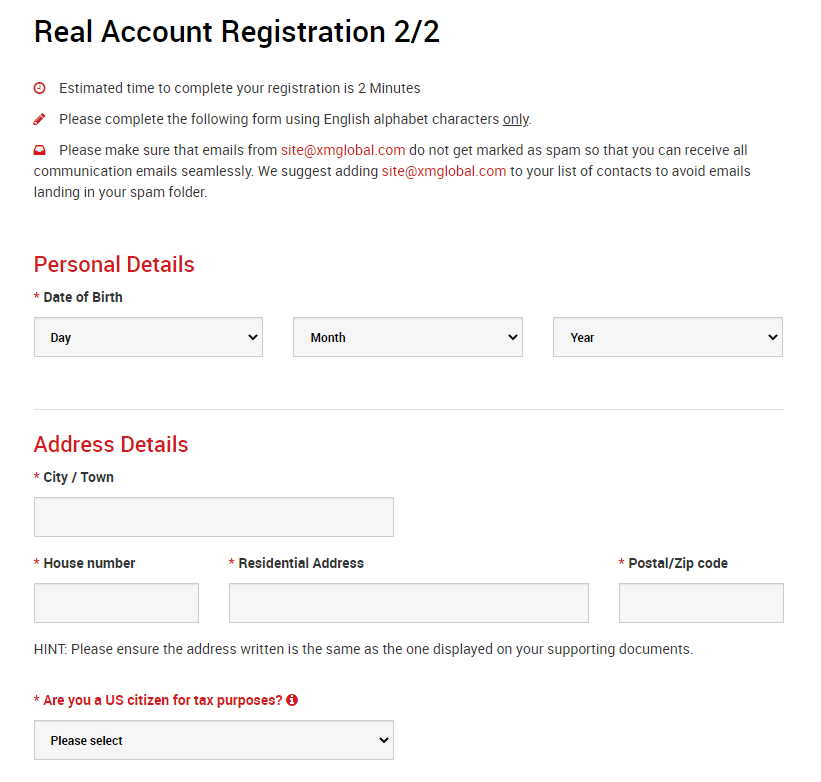The width and height of the screenshot is (821, 782).
Task: Expand the Month dropdown
Action: click(x=407, y=338)
